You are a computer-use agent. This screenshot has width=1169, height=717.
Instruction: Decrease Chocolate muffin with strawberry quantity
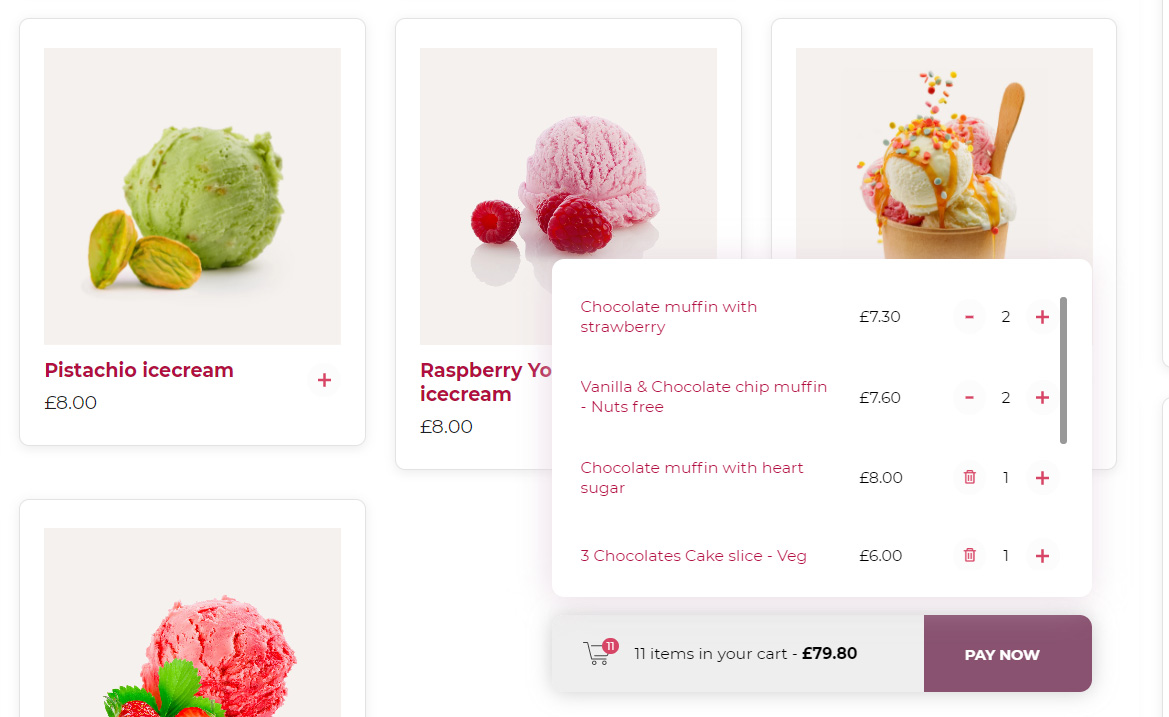point(969,318)
